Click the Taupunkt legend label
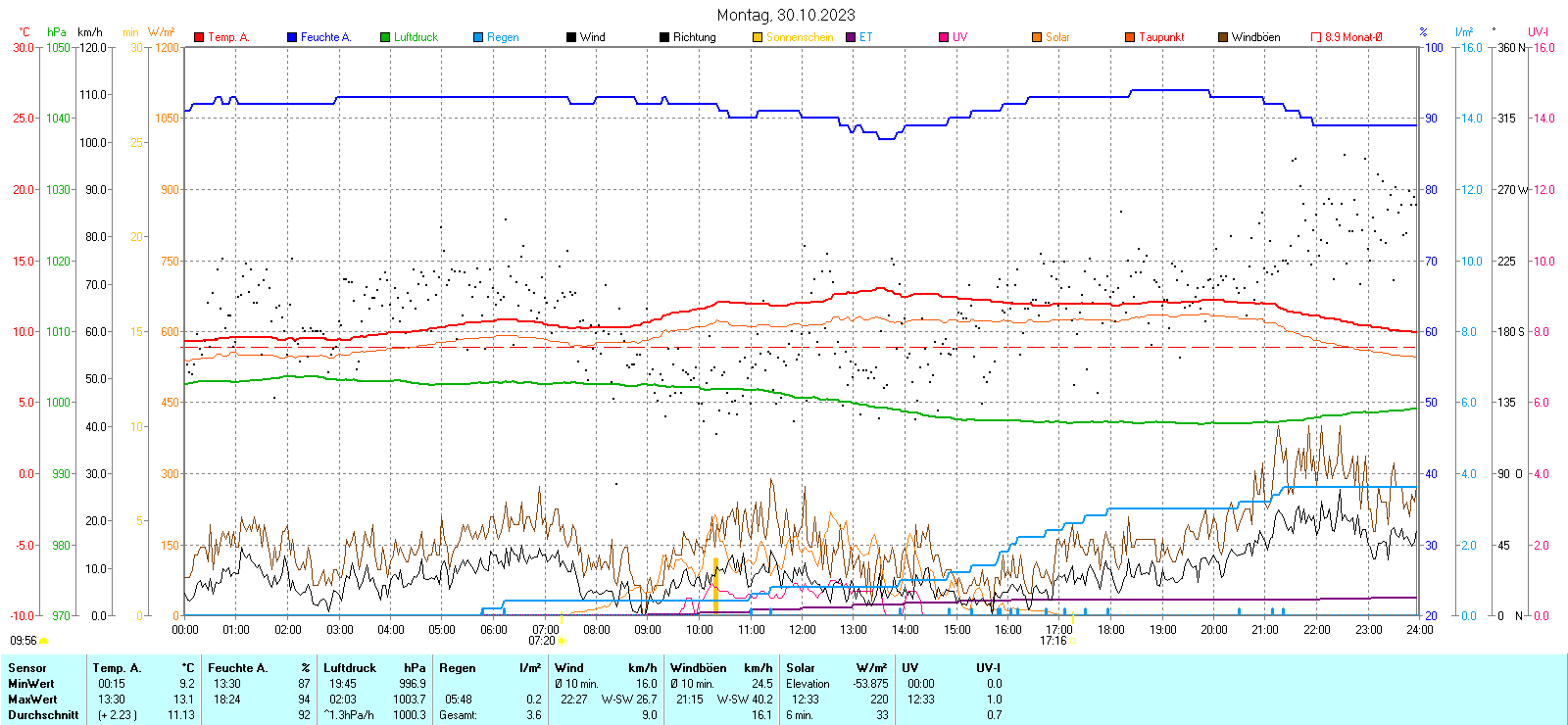The height and width of the screenshot is (725, 1568). tap(1161, 37)
